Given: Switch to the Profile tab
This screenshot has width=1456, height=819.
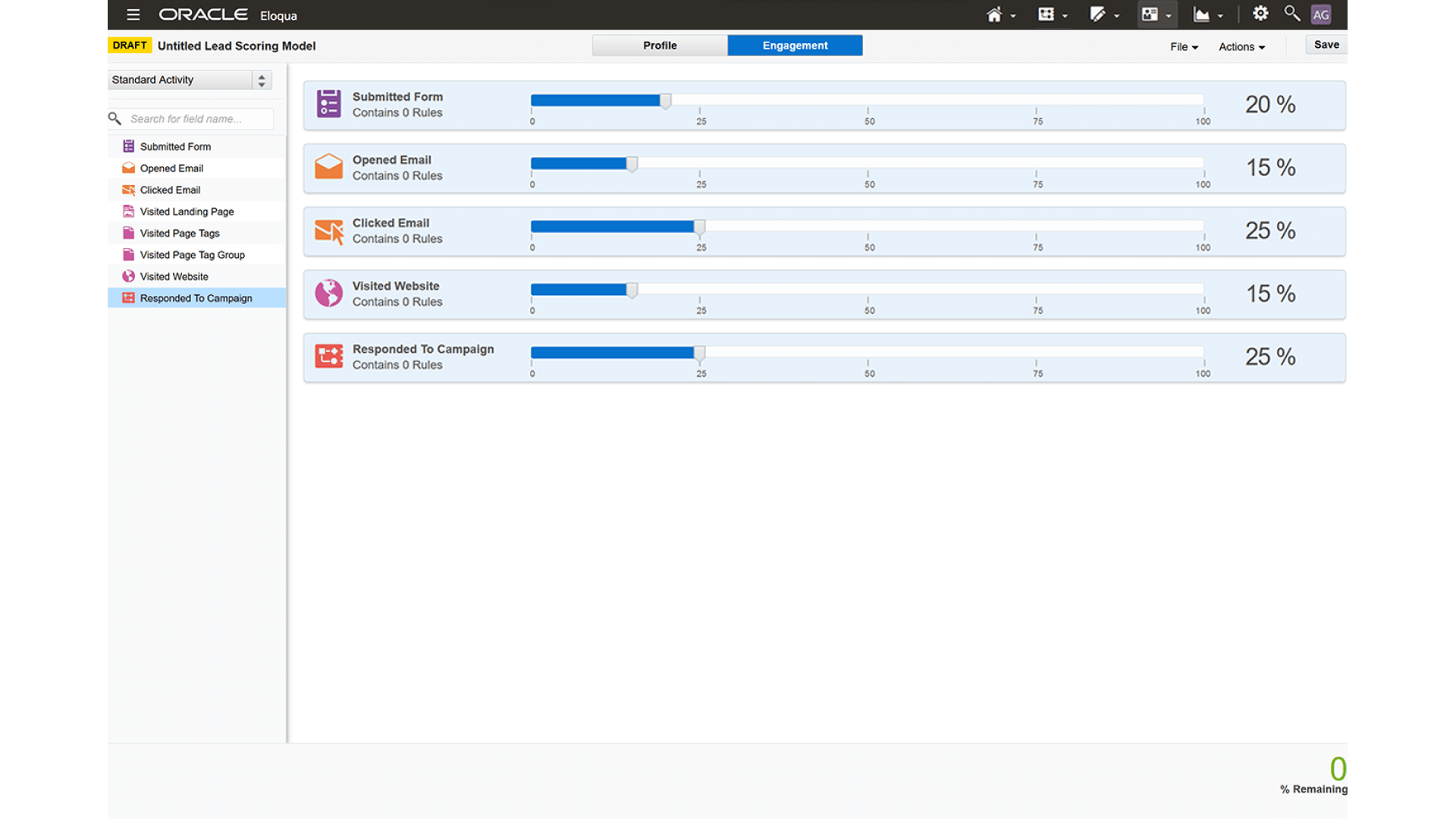Looking at the screenshot, I should click(659, 45).
